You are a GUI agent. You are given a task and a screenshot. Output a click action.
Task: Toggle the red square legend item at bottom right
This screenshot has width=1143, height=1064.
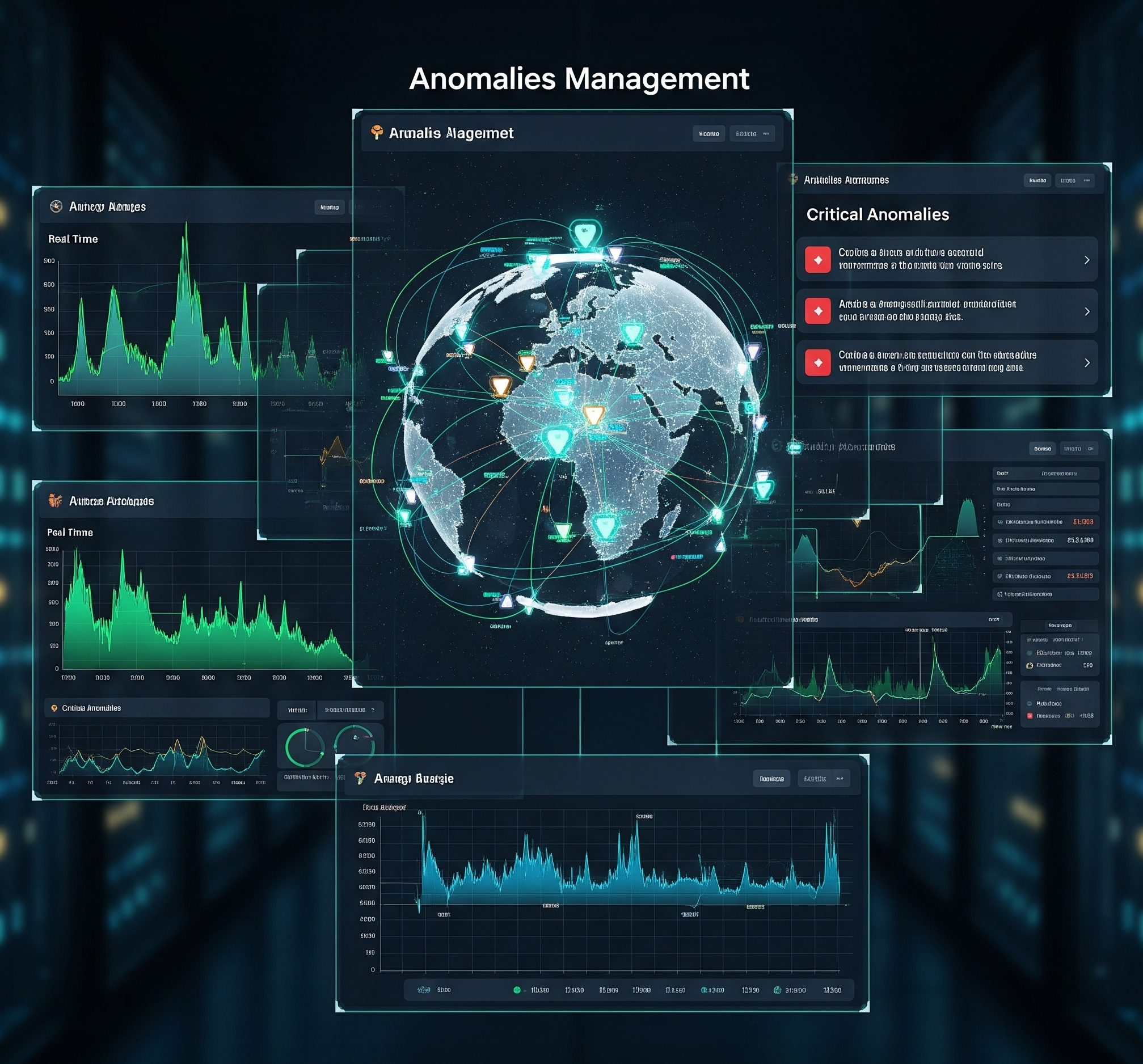[1030, 716]
